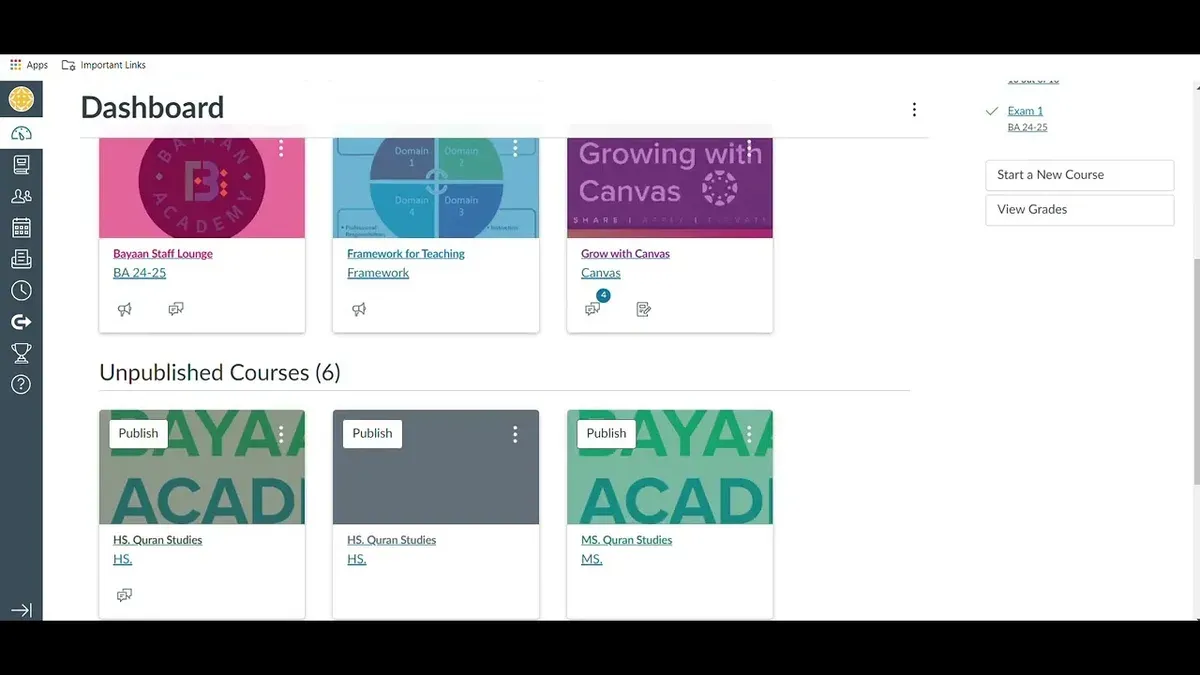The image size is (1200, 675).
Task: Open Bayaan Staff Lounge discussions icon
Action: click(176, 309)
